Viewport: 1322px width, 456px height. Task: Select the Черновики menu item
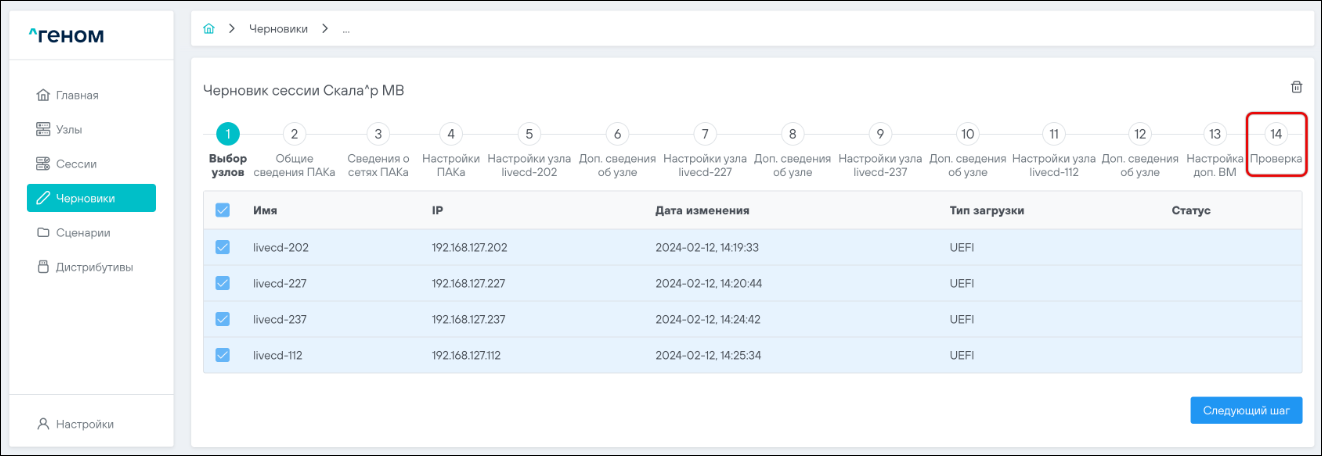91,198
